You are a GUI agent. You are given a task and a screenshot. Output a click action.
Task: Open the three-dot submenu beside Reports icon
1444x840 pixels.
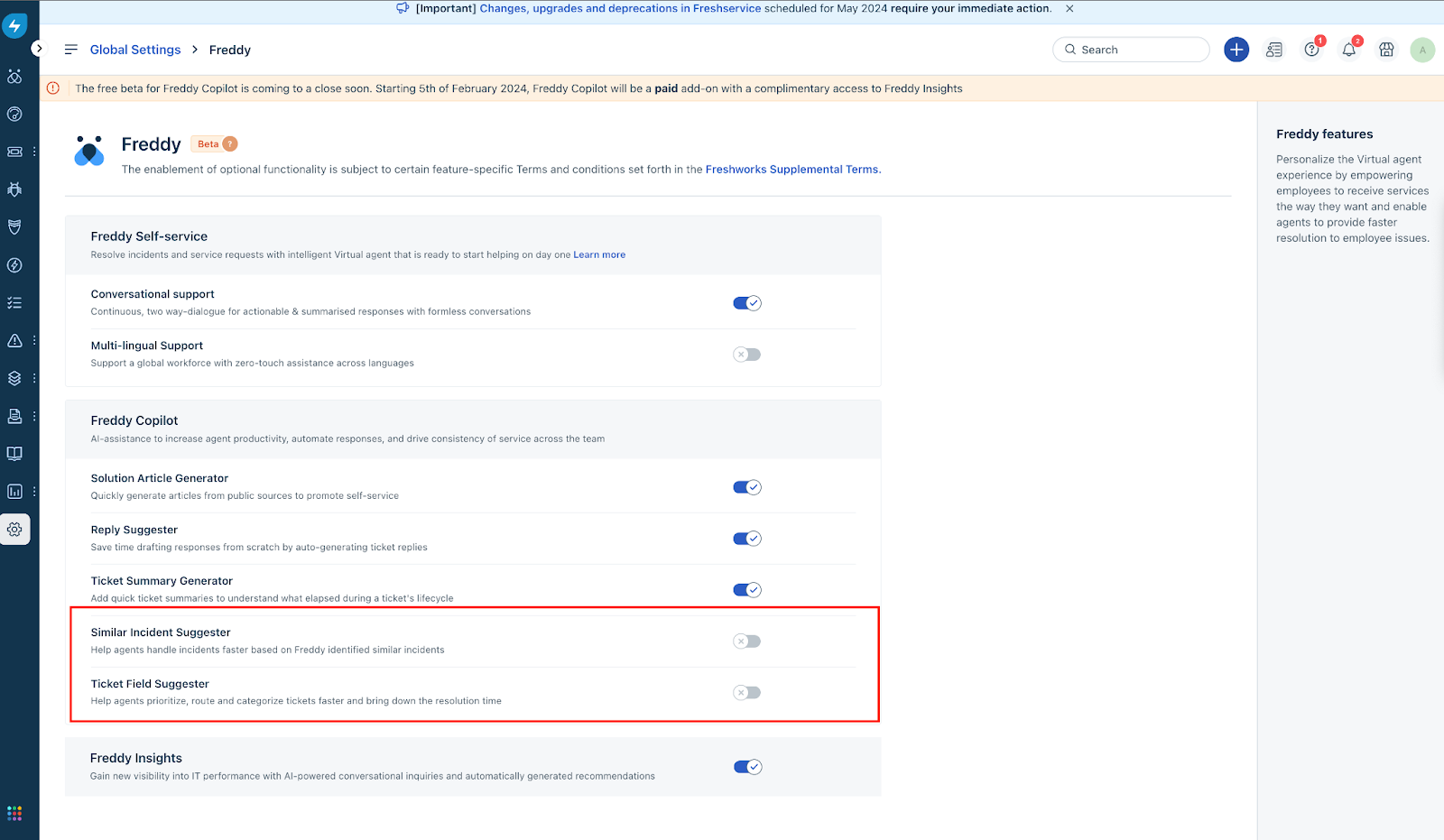(x=34, y=492)
